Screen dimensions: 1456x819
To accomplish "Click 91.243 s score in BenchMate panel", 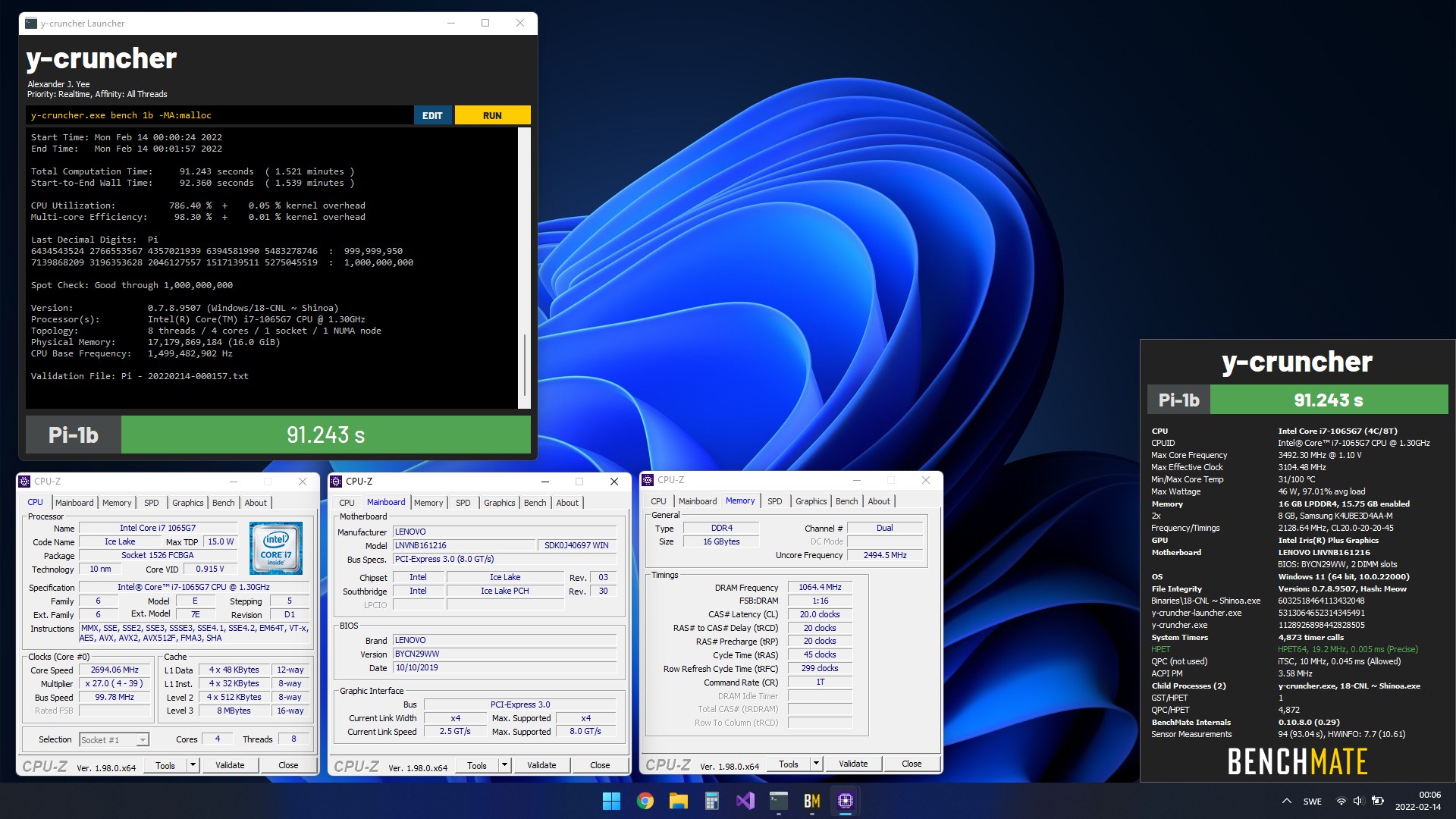I will click(1329, 400).
